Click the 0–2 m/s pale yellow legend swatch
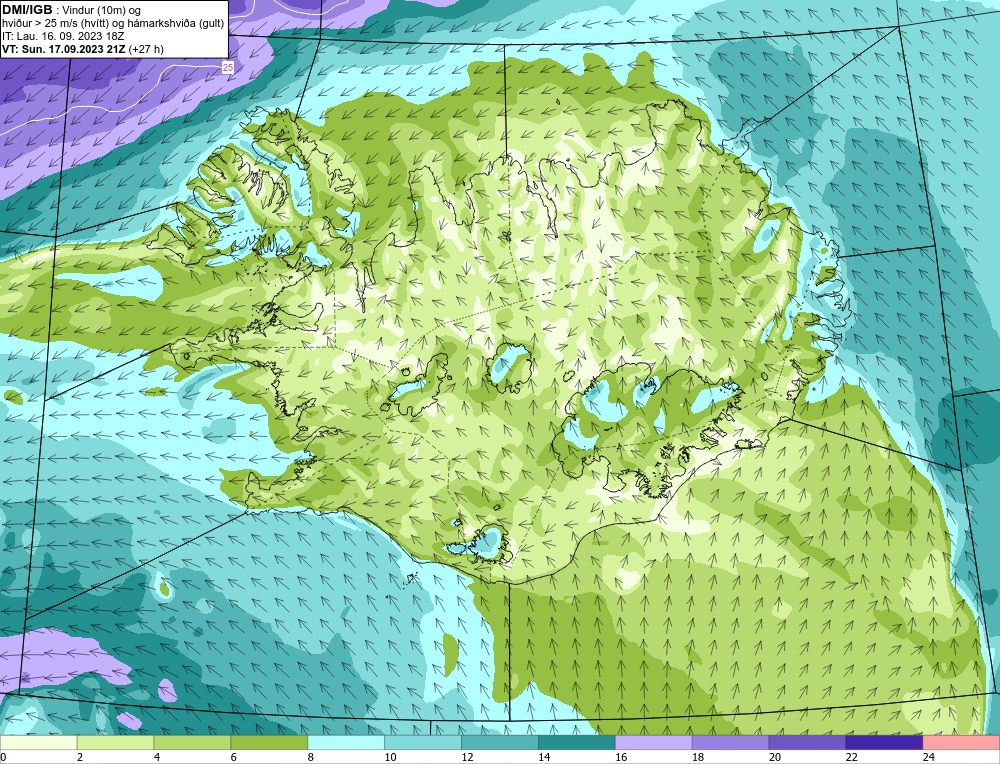 [x=39, y=742]
